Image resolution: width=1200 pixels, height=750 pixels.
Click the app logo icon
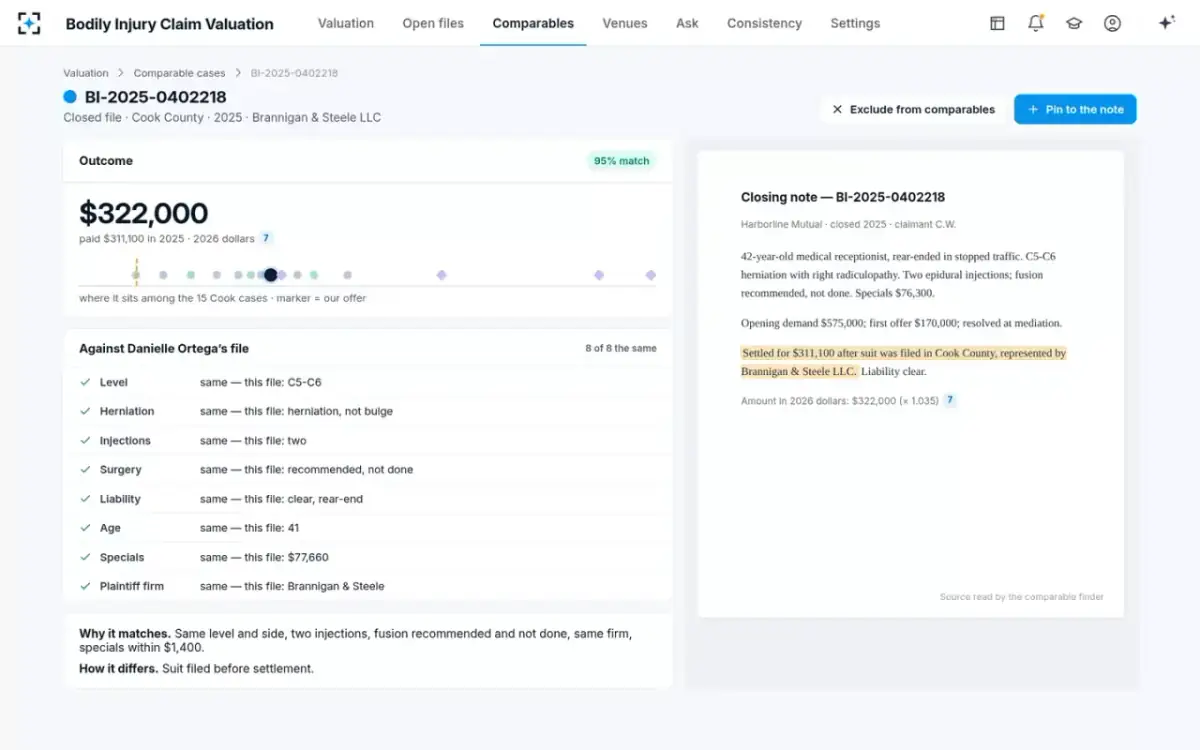[x=29, y=23]
